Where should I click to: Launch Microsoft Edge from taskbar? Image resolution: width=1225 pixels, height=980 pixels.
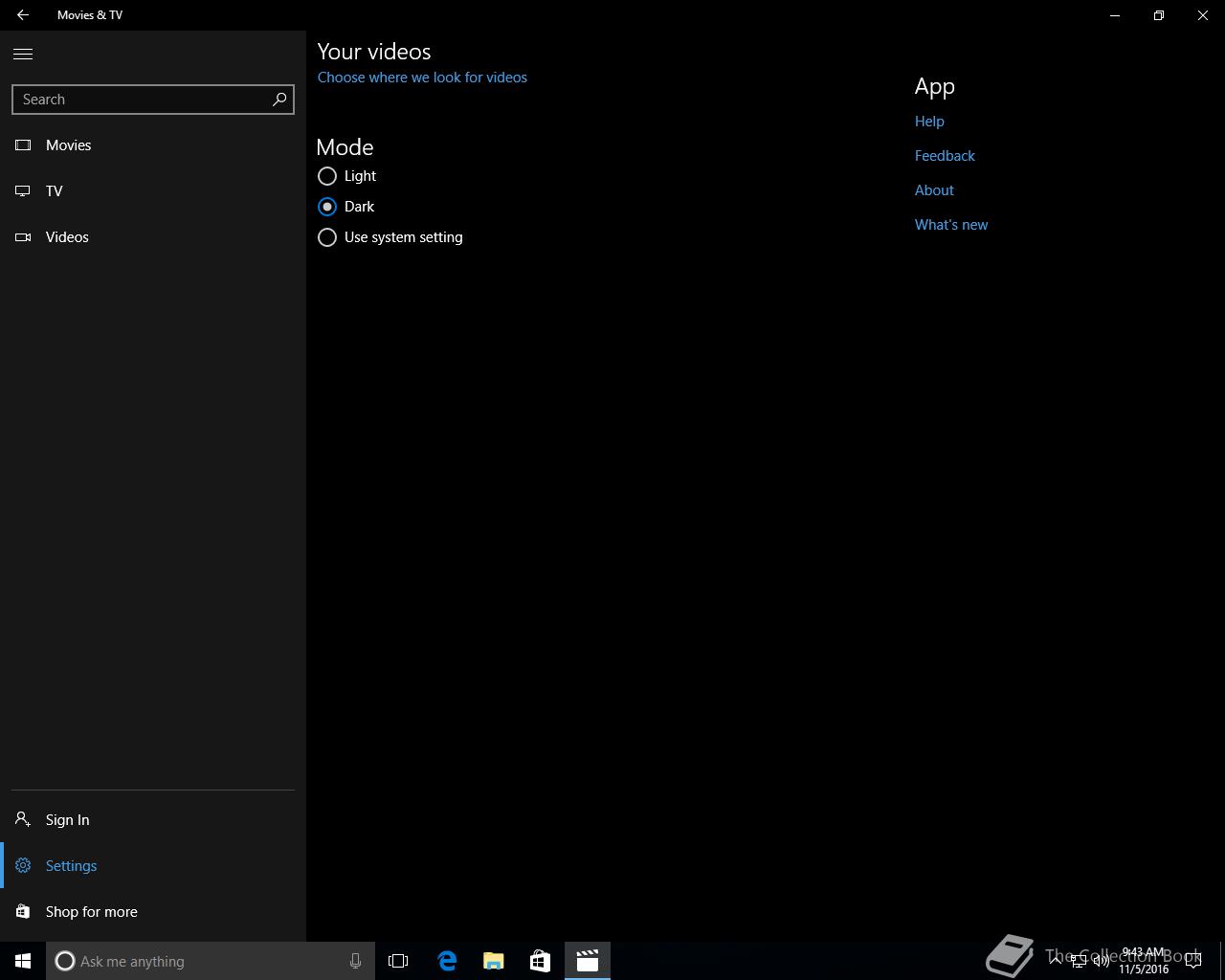click(x=447, y=961)
